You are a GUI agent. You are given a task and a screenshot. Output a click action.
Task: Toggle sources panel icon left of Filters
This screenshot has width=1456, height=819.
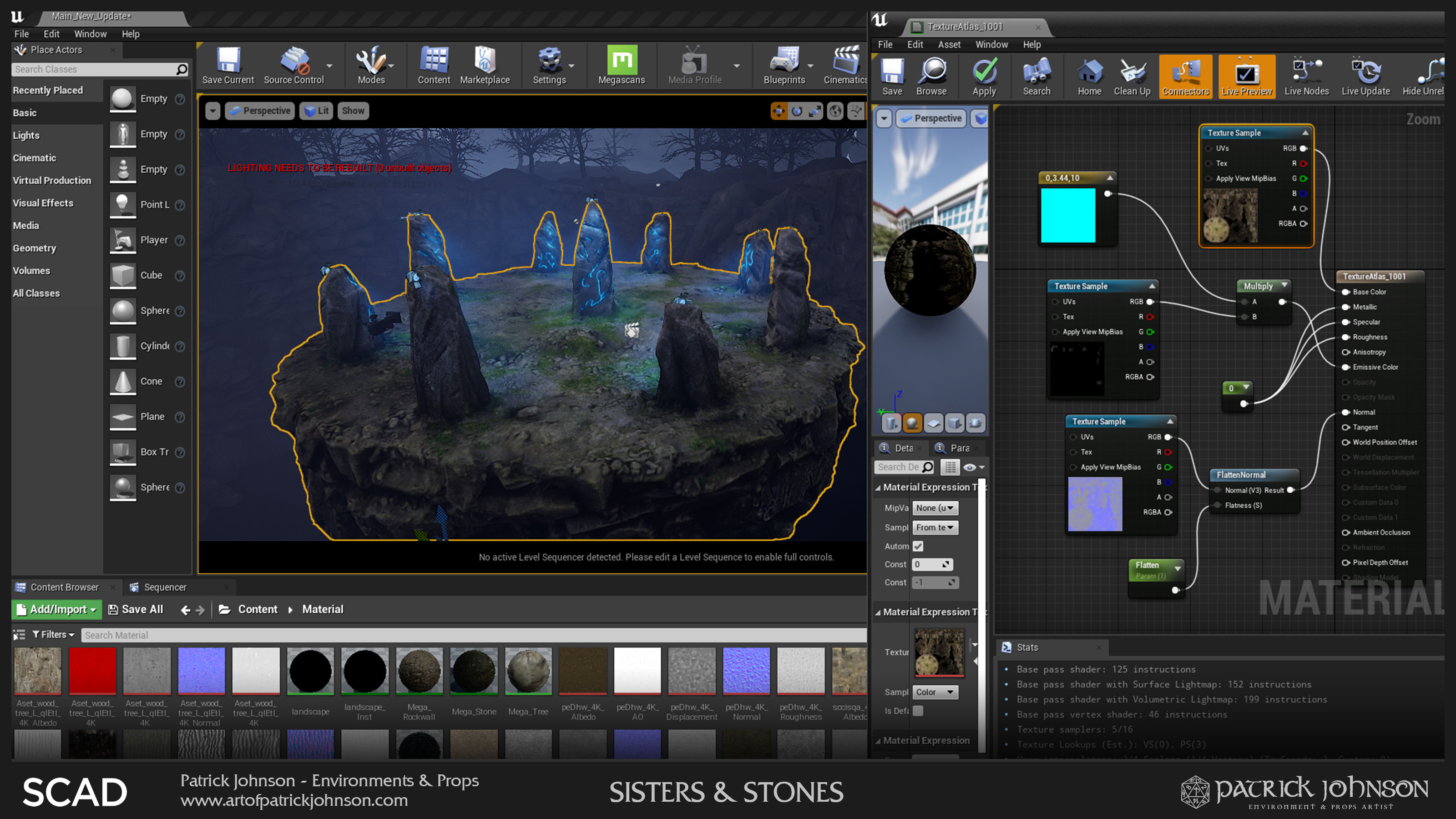click(x=19, y=635)
